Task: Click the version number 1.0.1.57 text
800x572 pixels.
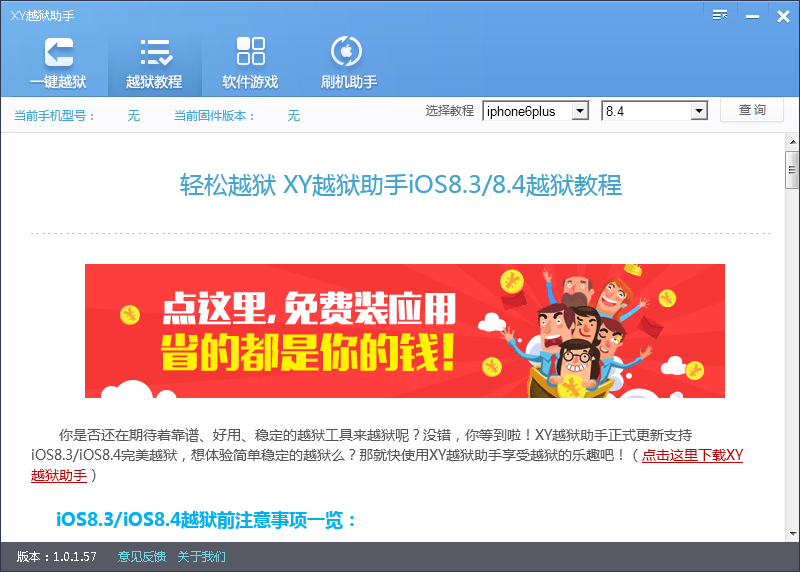Action: pos(72,557)
